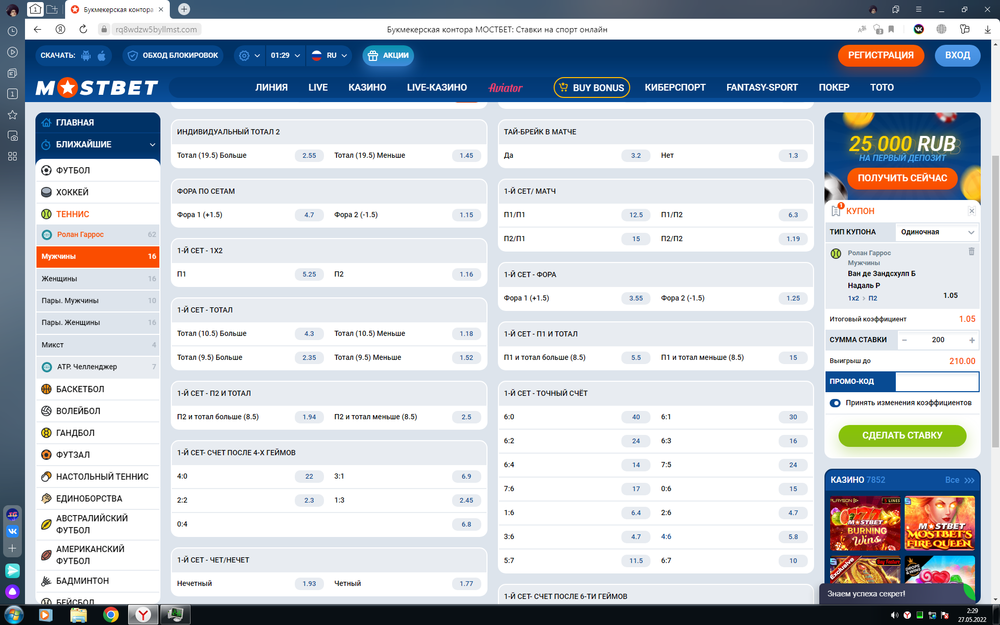1000x625 pixels.
Task: Open VK from the browser side panel
Action: pos(12,531)
